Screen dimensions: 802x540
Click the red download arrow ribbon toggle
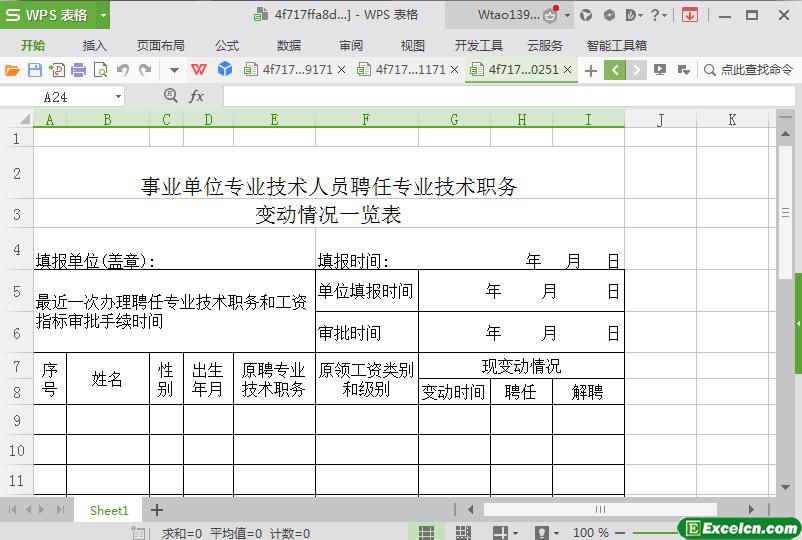(x=689, y=15)
